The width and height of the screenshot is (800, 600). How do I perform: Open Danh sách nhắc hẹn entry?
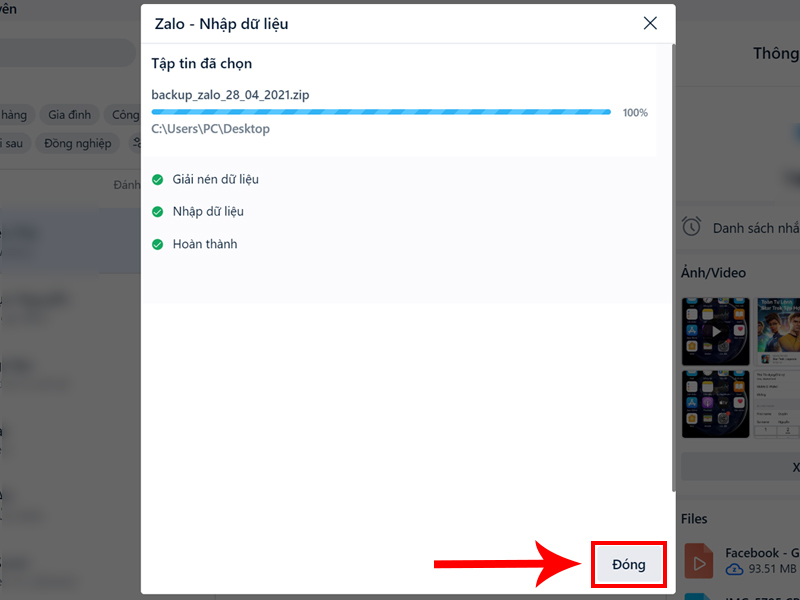756,228
